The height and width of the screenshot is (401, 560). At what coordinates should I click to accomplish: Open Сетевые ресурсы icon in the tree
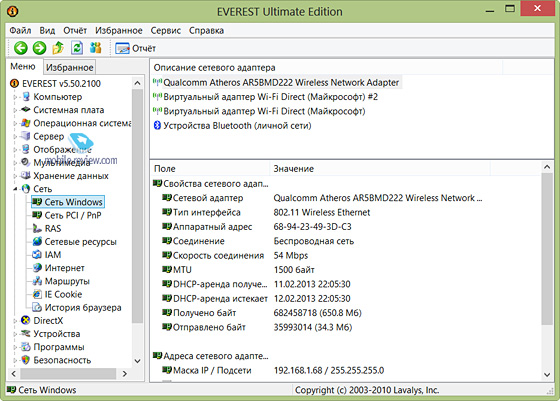[x=37, y=241]
